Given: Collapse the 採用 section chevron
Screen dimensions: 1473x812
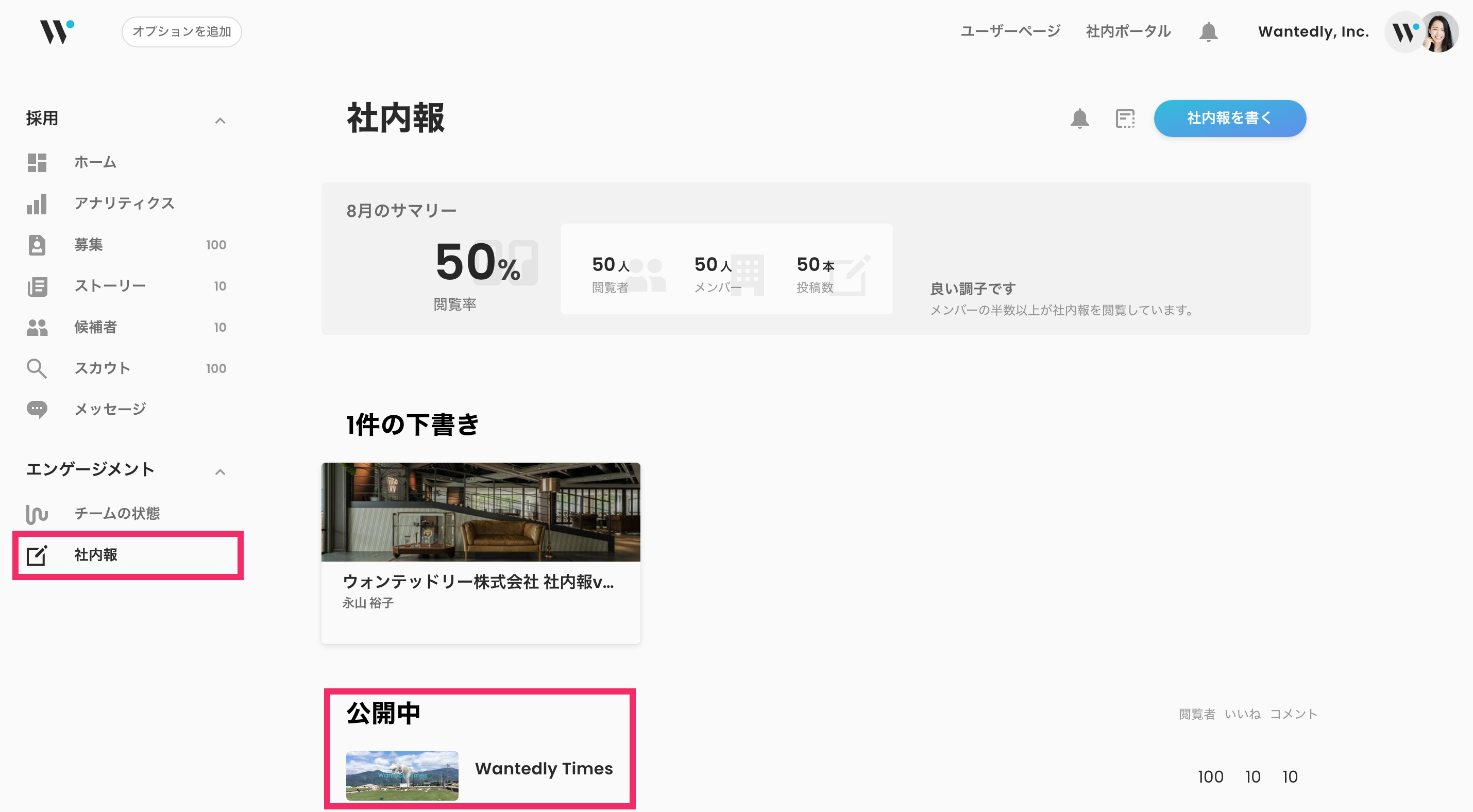Looking at the screenshot, I should pyautogui.click(x=220, y=120).
